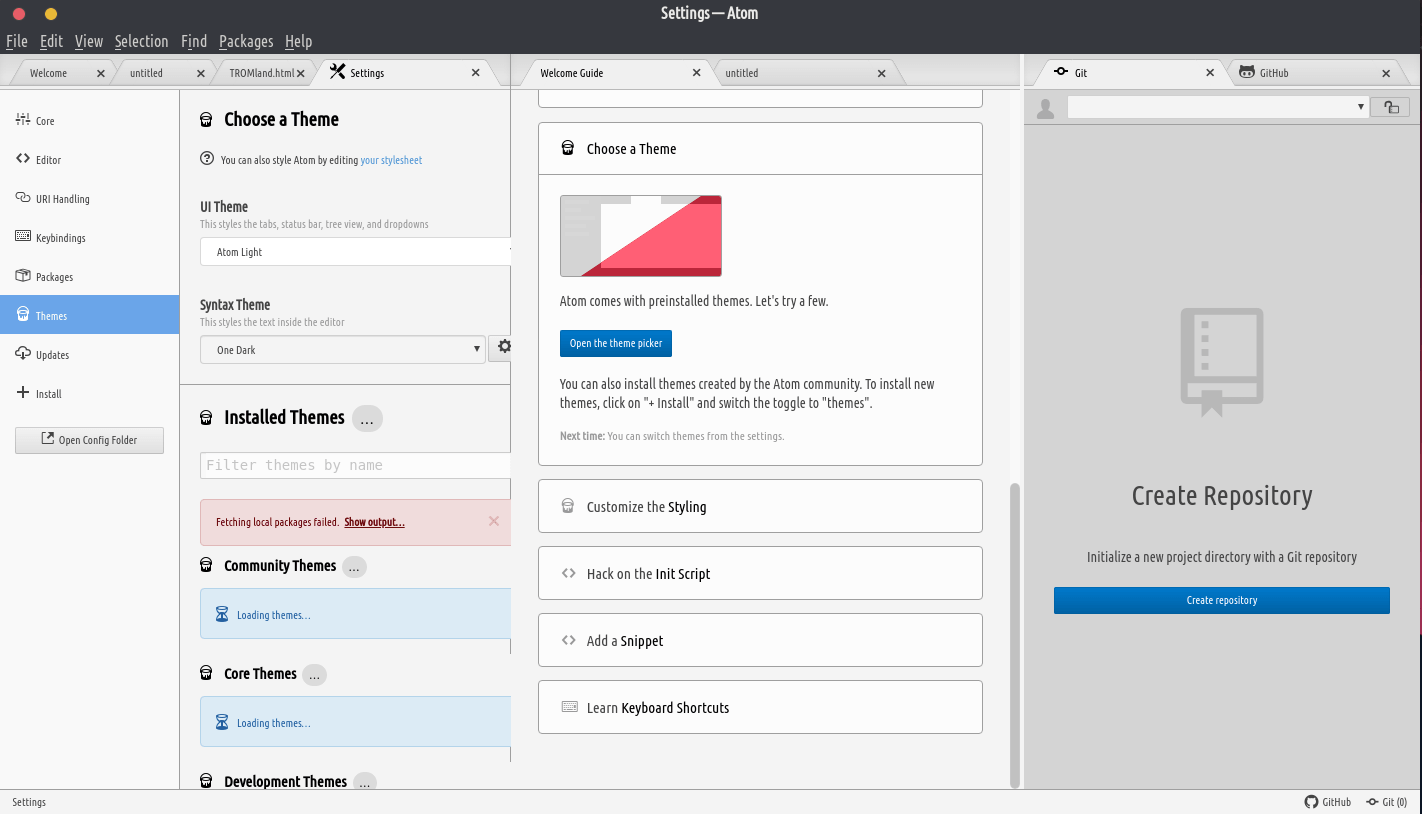Open the Editor settings code icon

pos(23,159)
